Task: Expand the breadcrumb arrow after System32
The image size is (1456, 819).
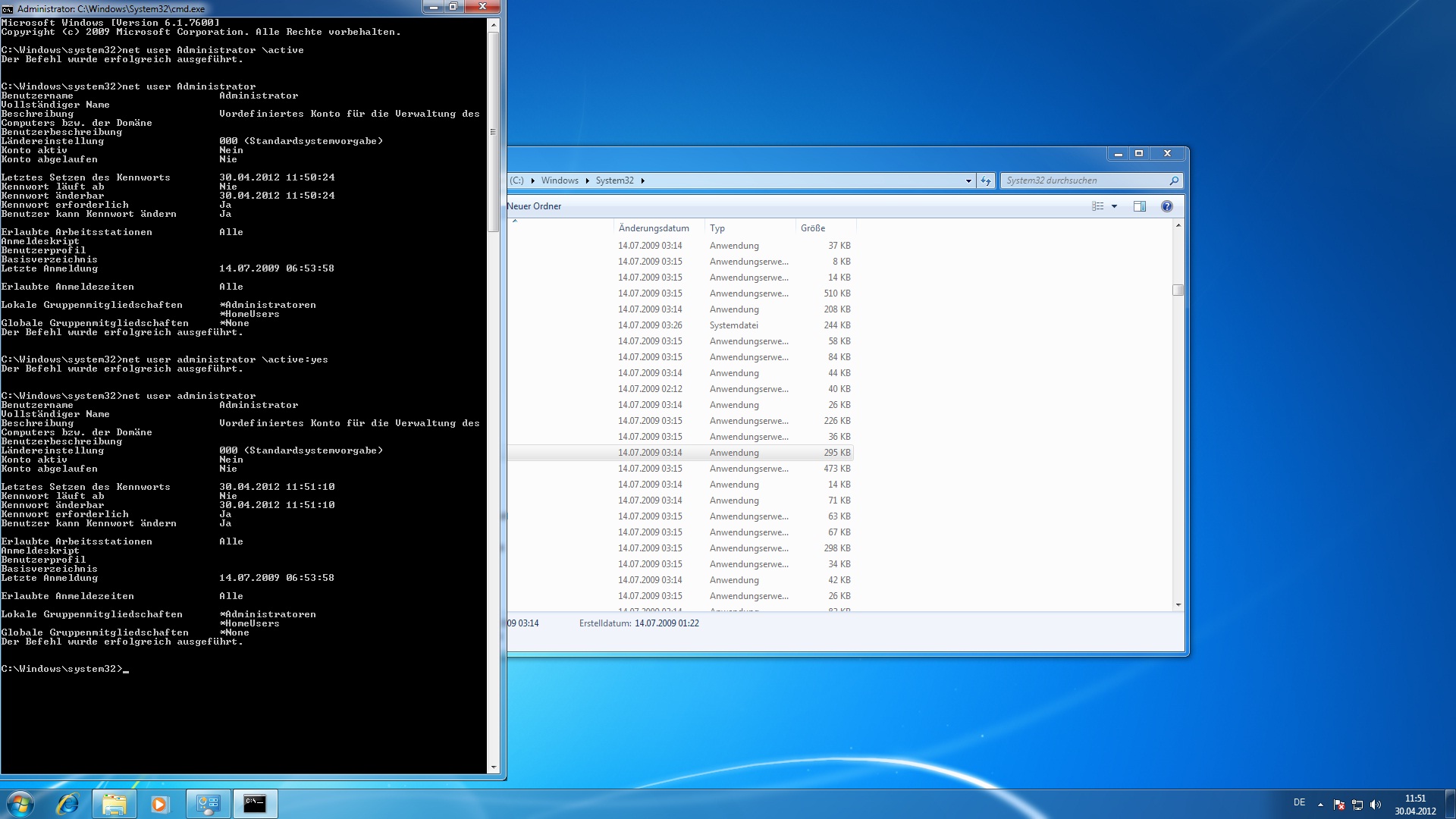Action: pos(643,180)
